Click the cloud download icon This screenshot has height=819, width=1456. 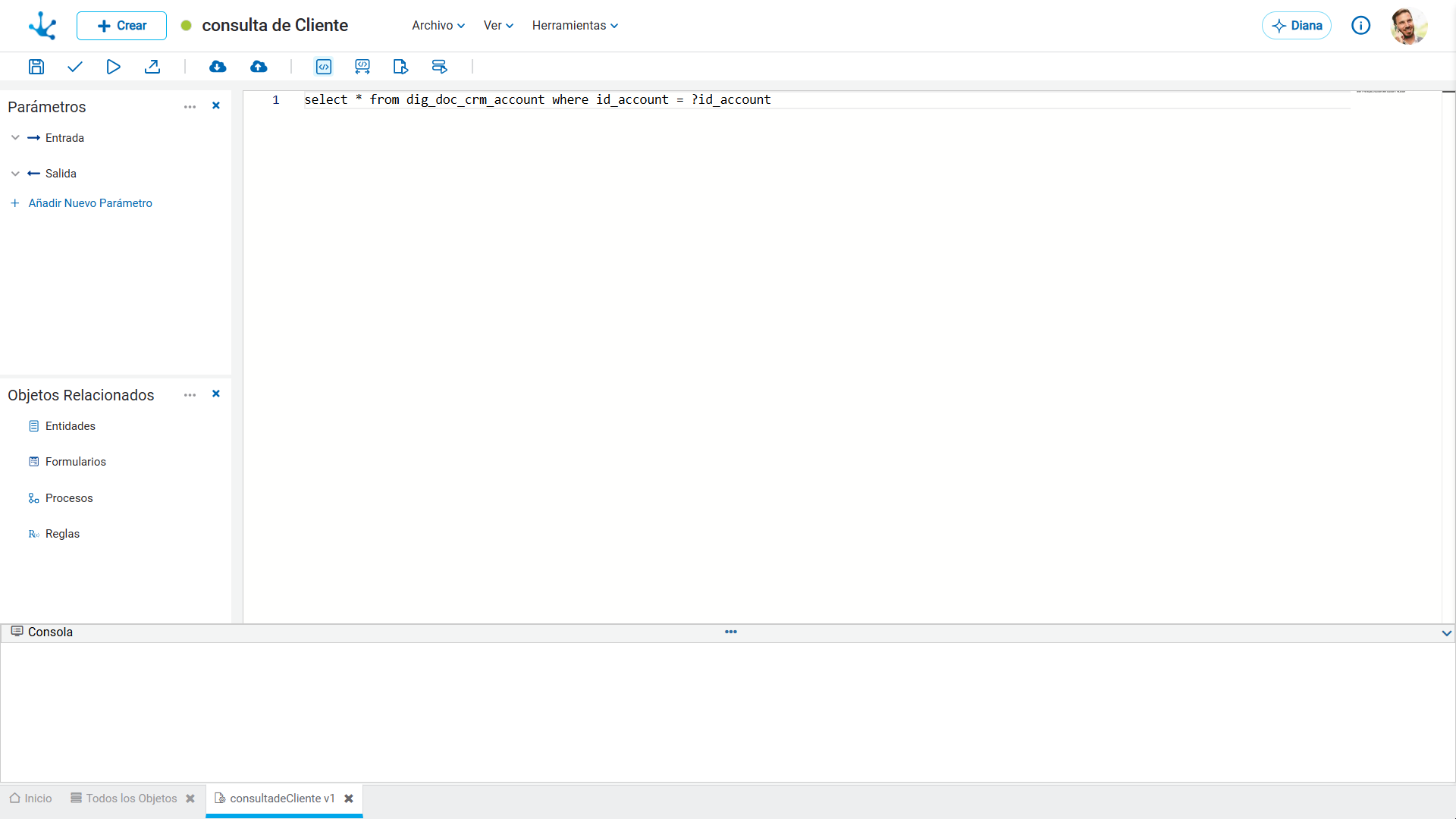pyautogui.click(x=218, y=67)
